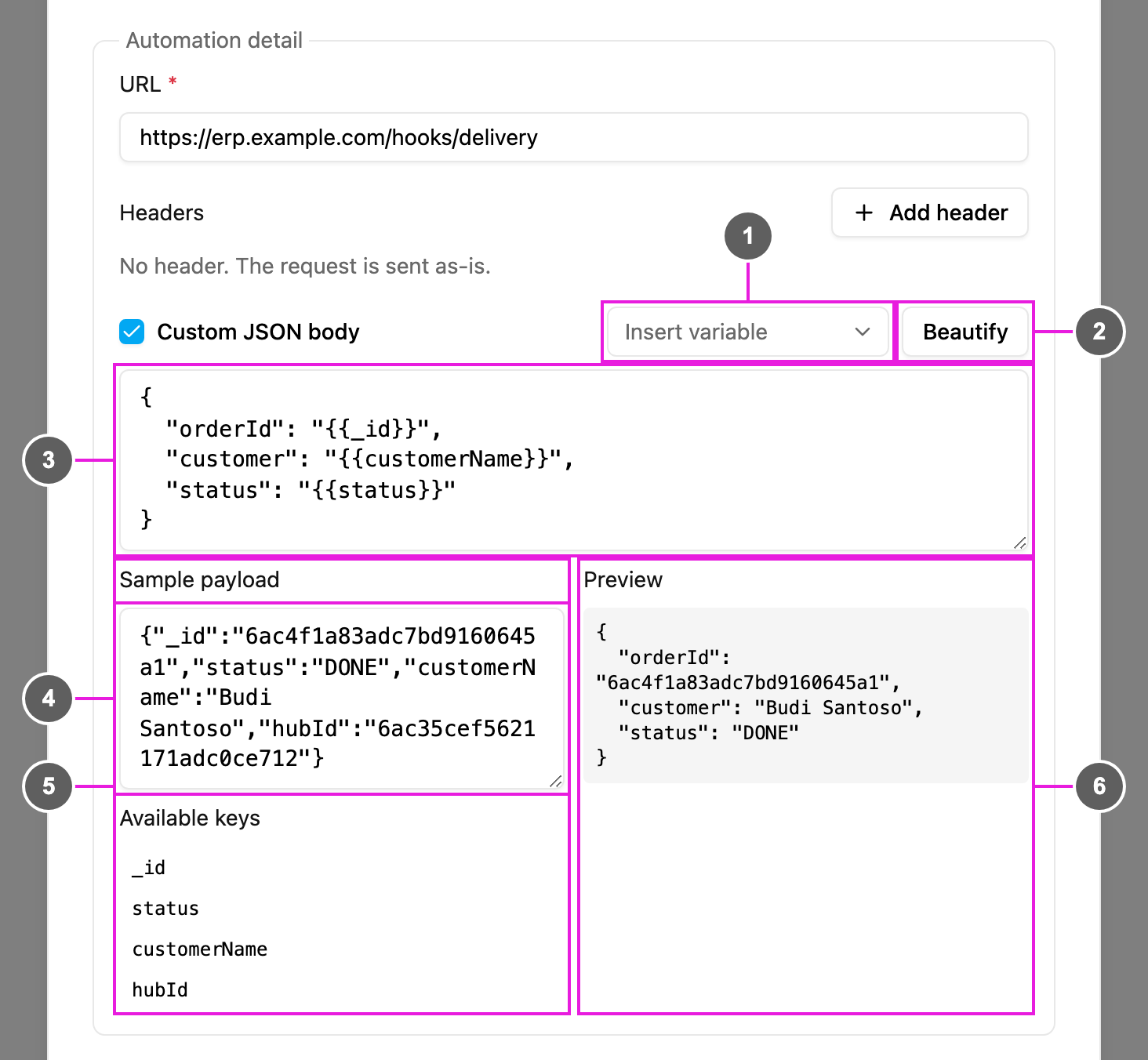Click the Available keys heading
The height and width of the screenshot is (1060, 1148).
tap(190, 818)
